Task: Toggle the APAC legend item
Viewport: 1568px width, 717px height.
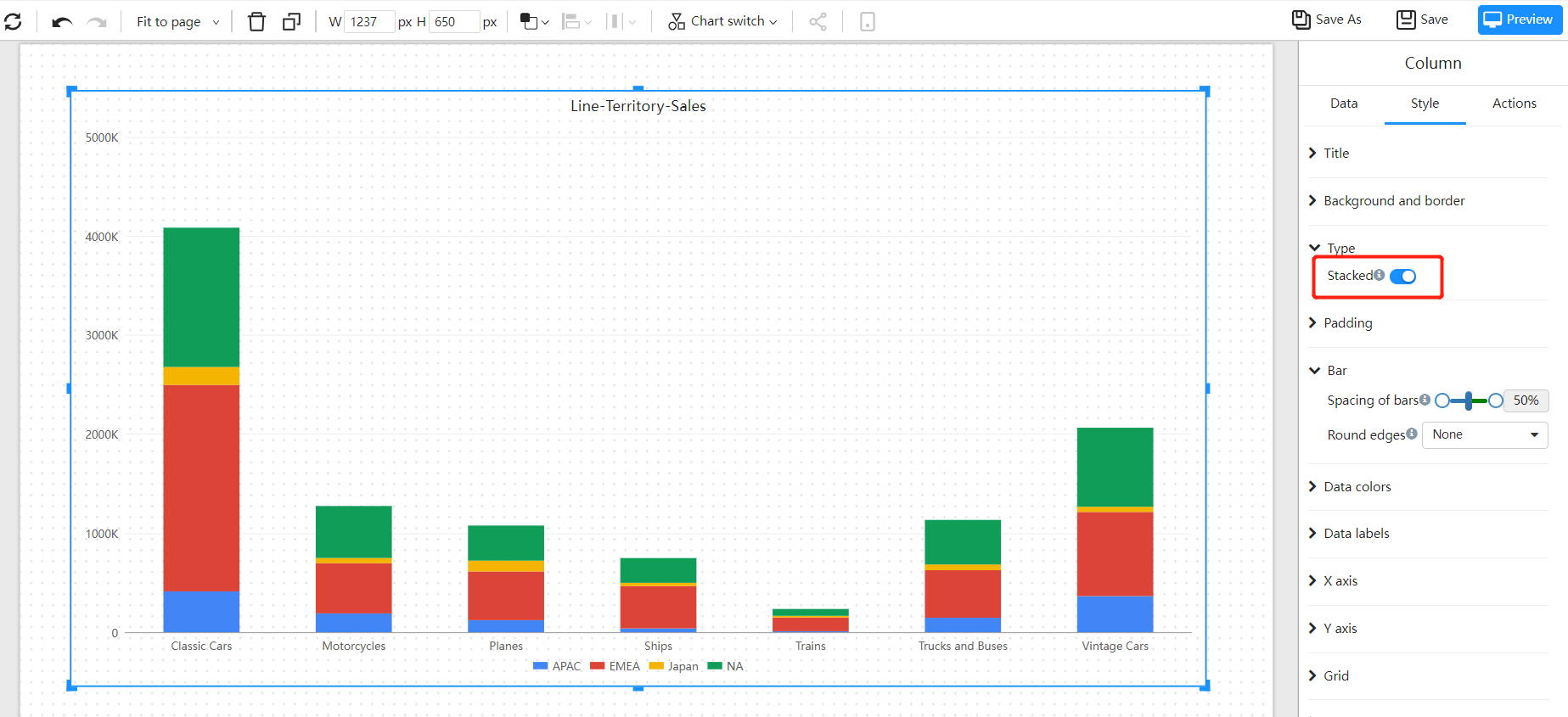Action: [557, 667]
